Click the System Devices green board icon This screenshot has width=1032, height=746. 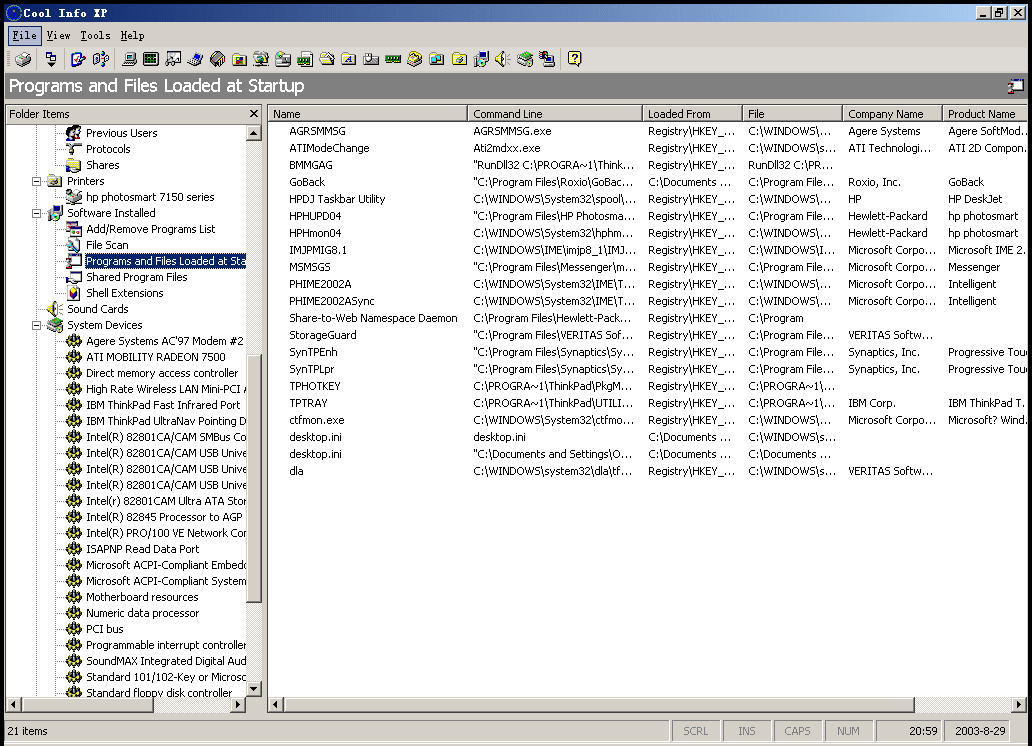pyautogui.click(x=525, y=59)
